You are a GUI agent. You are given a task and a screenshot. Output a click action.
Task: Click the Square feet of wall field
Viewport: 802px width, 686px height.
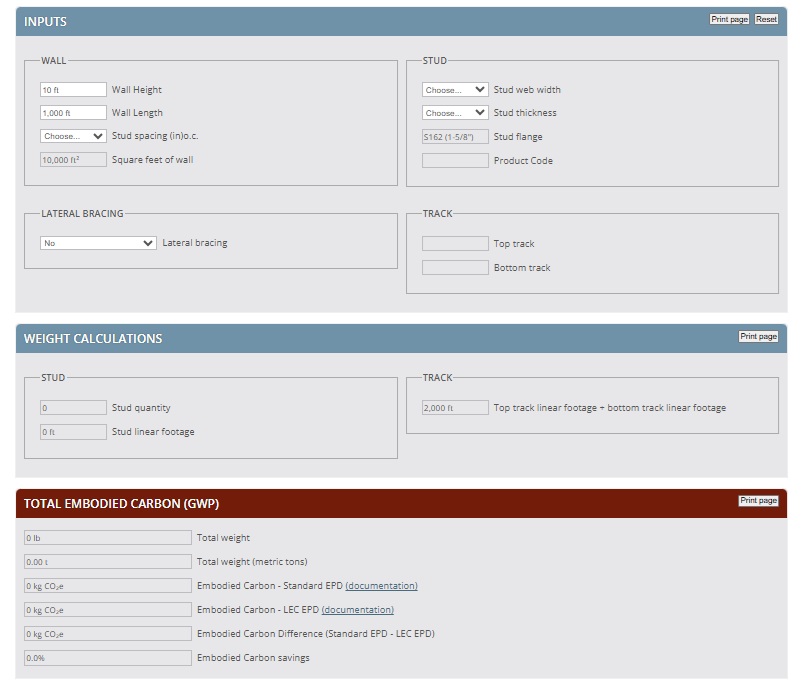[x=73, y=160]
